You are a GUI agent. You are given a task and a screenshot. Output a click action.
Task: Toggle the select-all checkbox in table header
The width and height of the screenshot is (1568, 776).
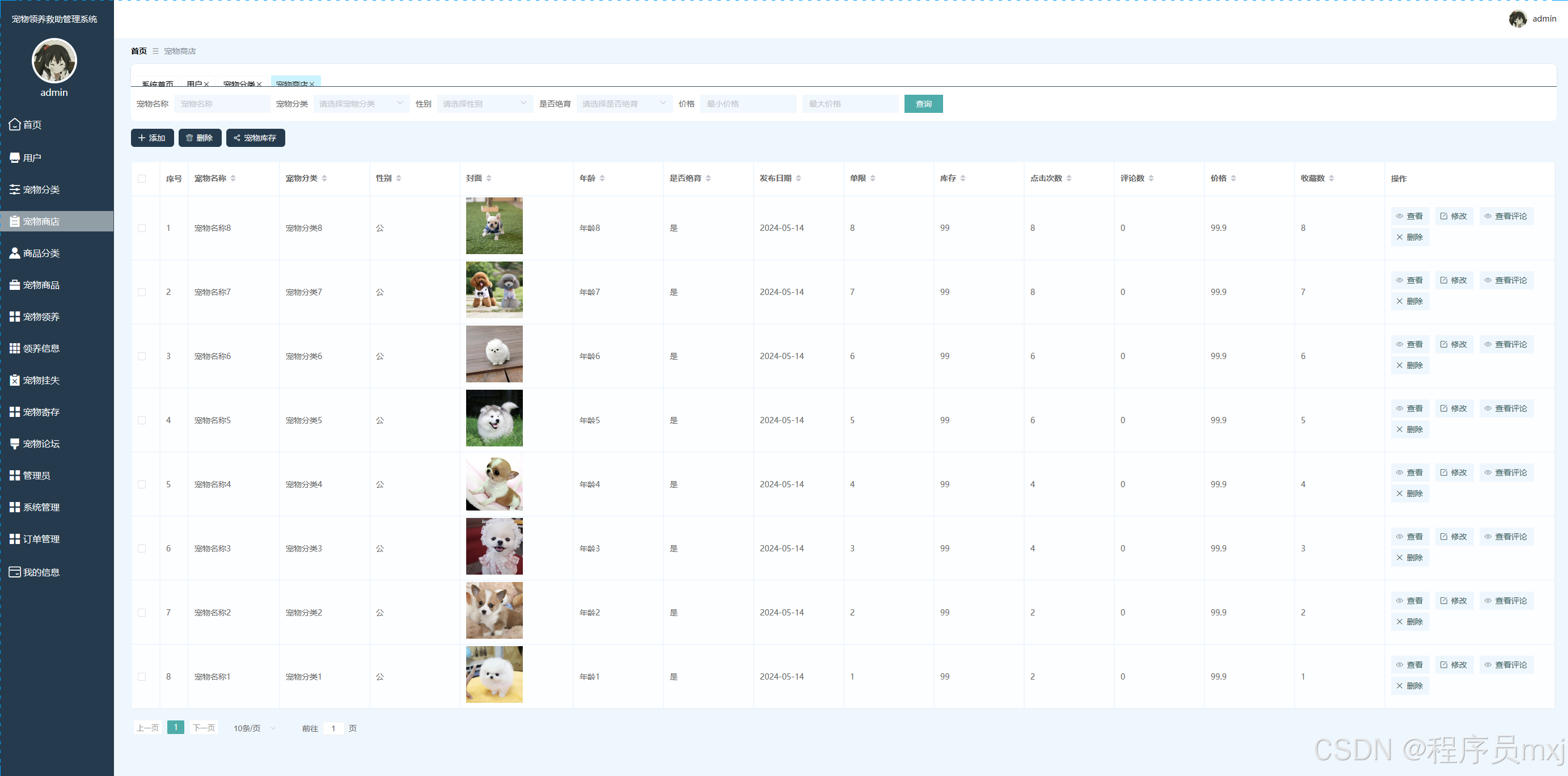[x=142, y=179]
